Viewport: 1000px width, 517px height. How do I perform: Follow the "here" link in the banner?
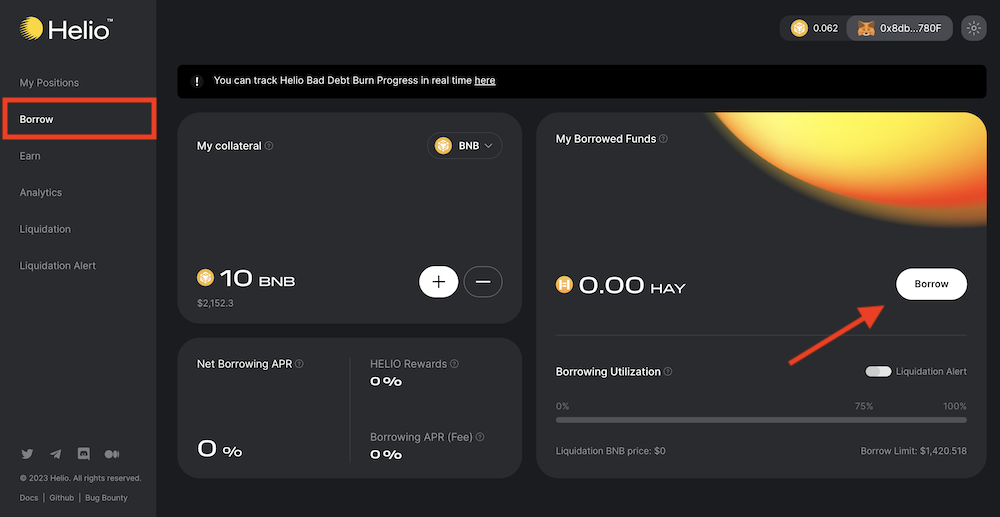[x=485, y=80]
